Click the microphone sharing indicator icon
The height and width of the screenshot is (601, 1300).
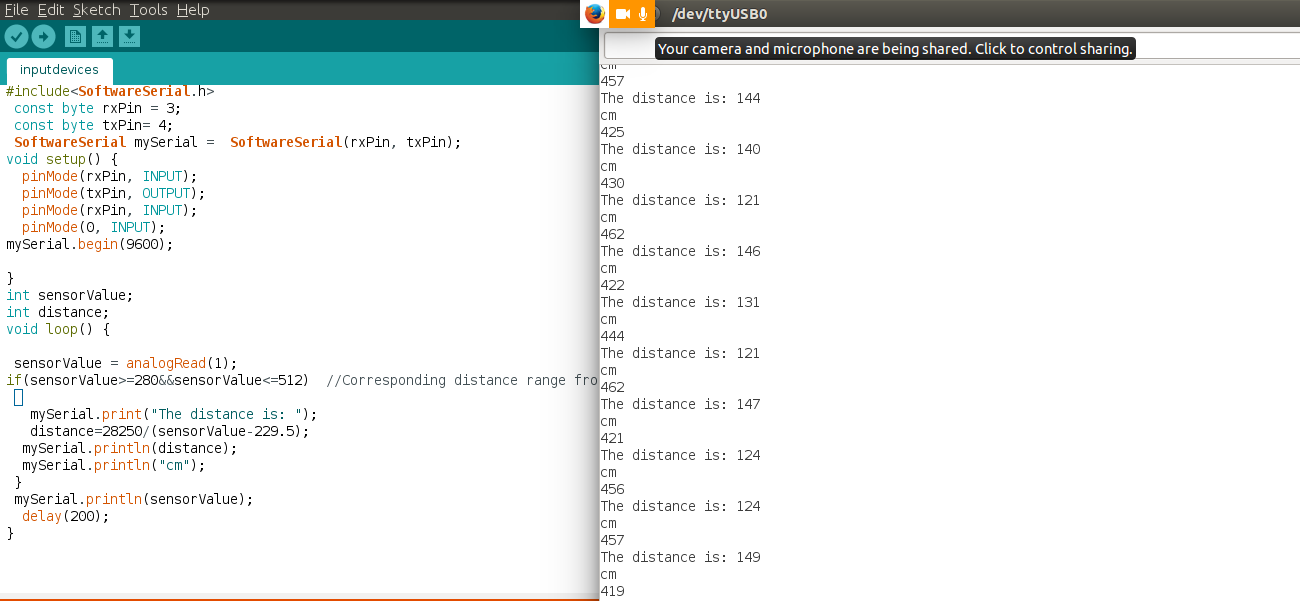click(644, 14)
